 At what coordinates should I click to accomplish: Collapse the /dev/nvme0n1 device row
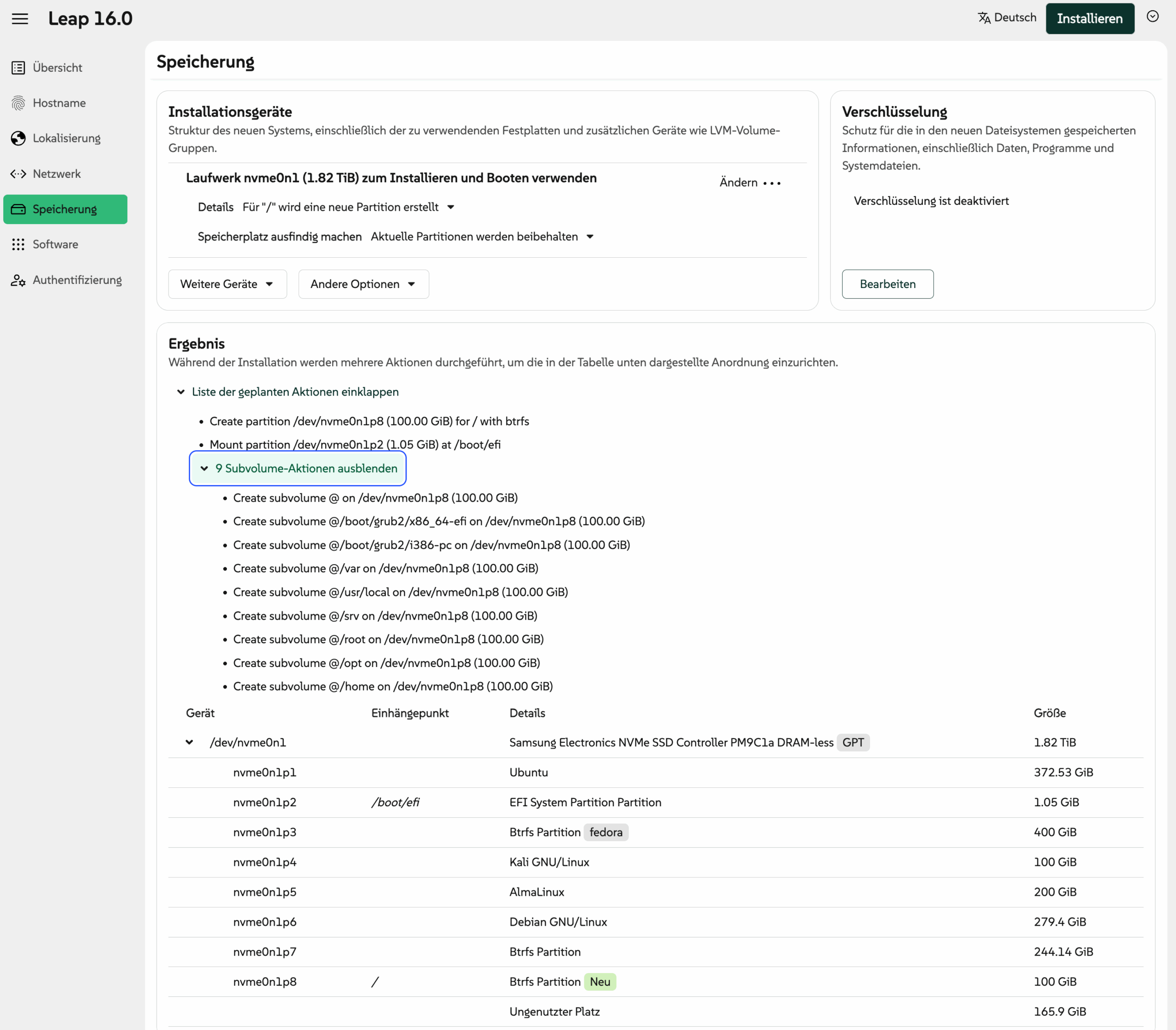tap(190, 742)
